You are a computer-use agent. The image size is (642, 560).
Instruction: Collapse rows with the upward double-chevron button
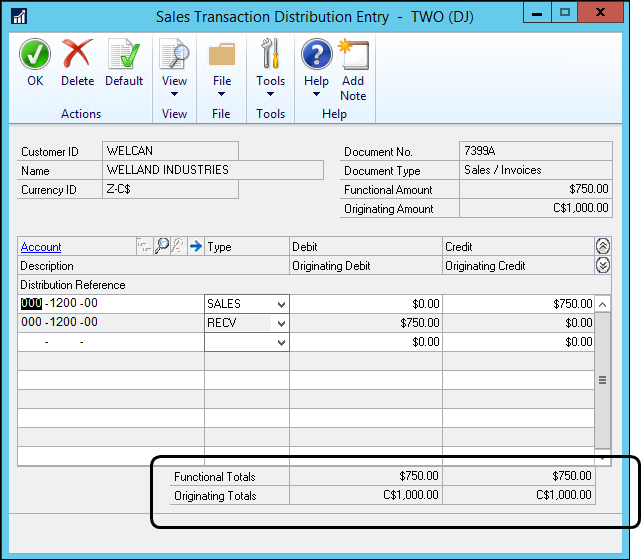click(602, 246)
